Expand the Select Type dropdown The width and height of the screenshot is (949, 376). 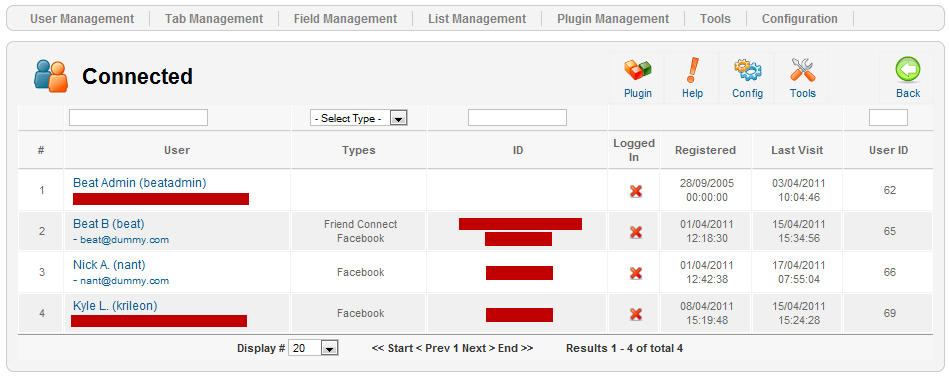tap(358, 118)
